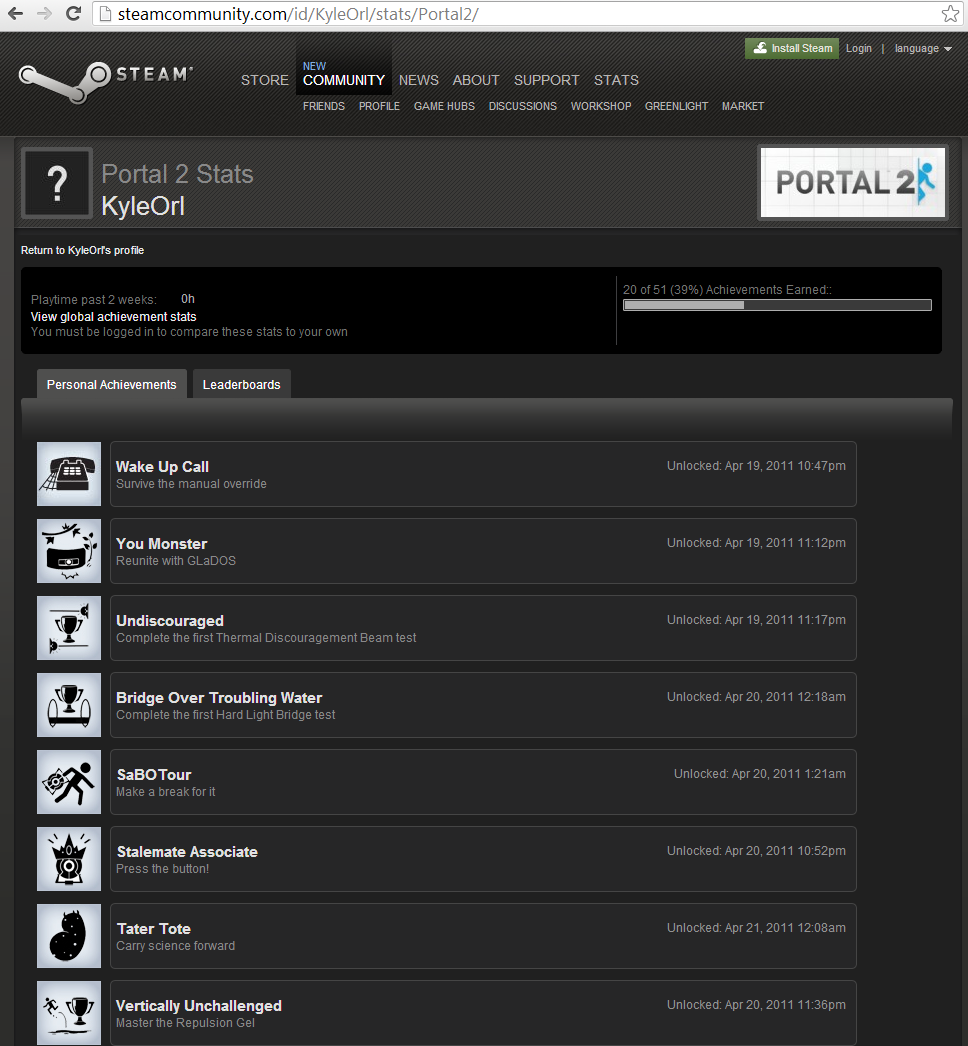Click the Tater Tote achievement title
Screen dimensions: 968x1046
(154, 929)
